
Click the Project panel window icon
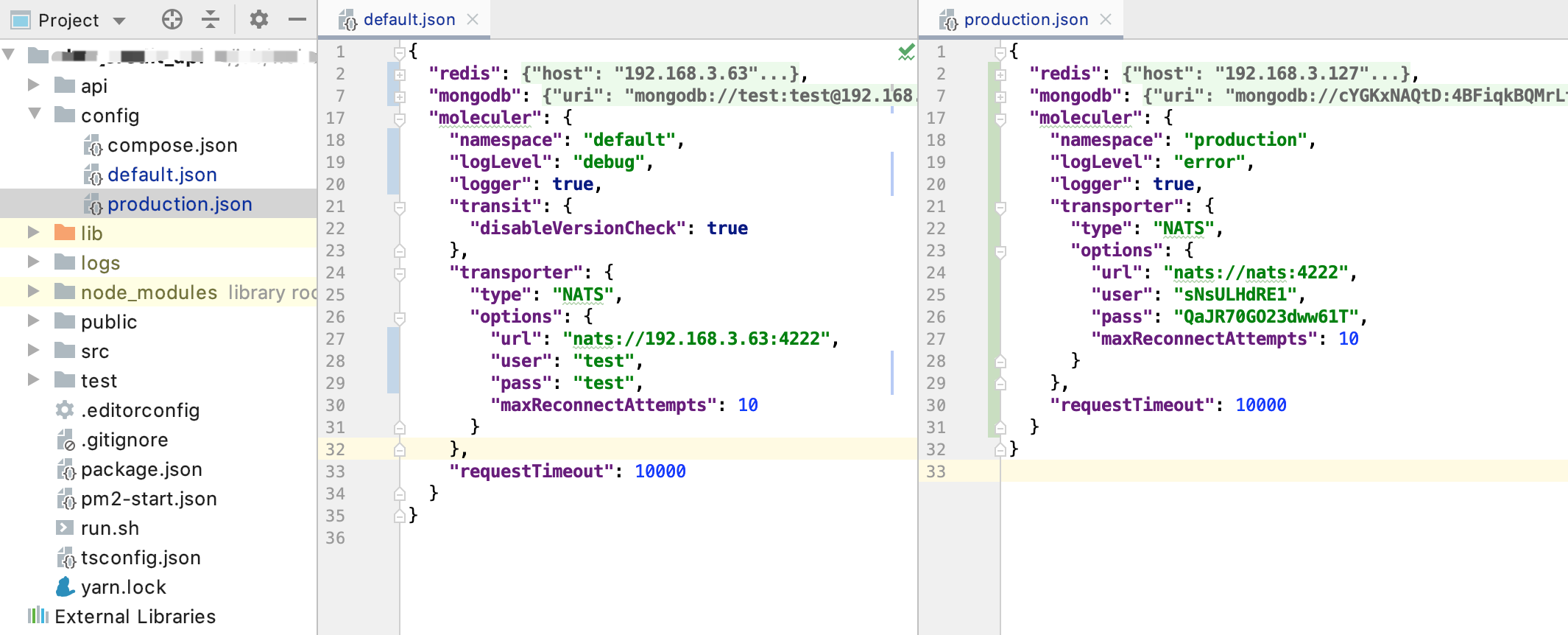pos(20,20)
